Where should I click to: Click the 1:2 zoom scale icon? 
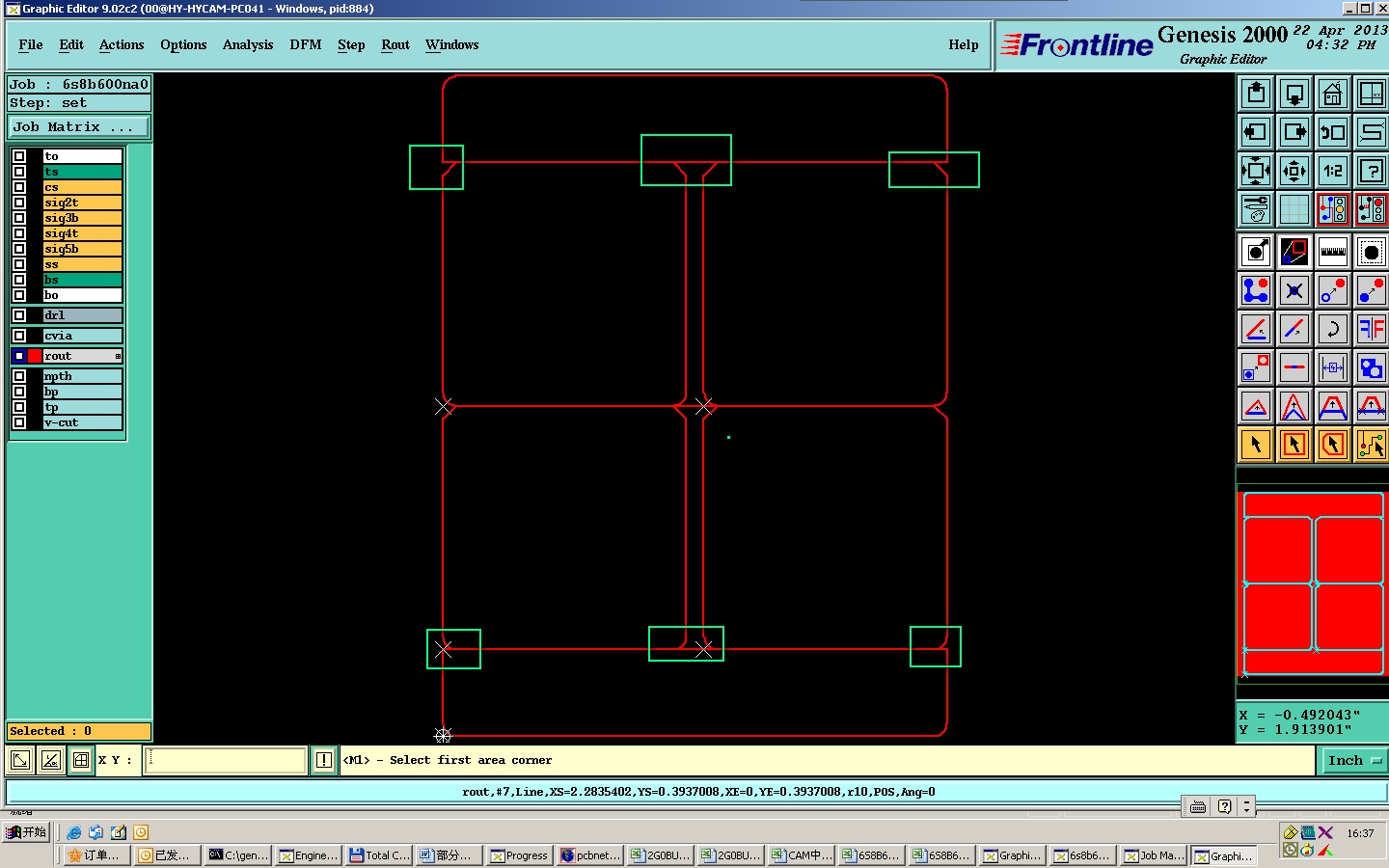[1333, 171]
